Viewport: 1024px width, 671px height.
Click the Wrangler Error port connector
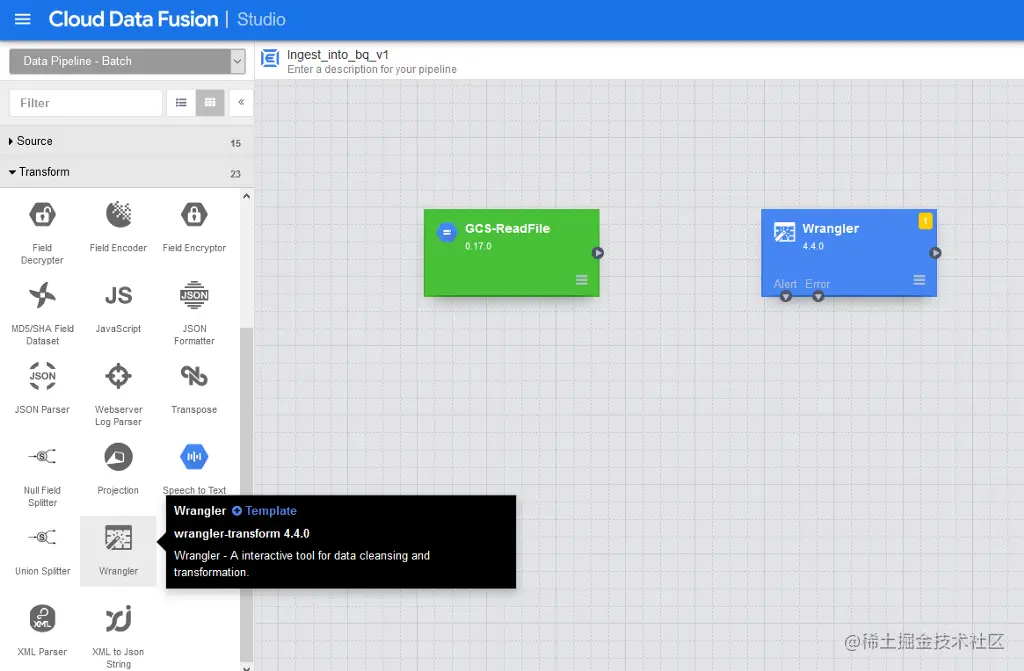click(818, 297)
